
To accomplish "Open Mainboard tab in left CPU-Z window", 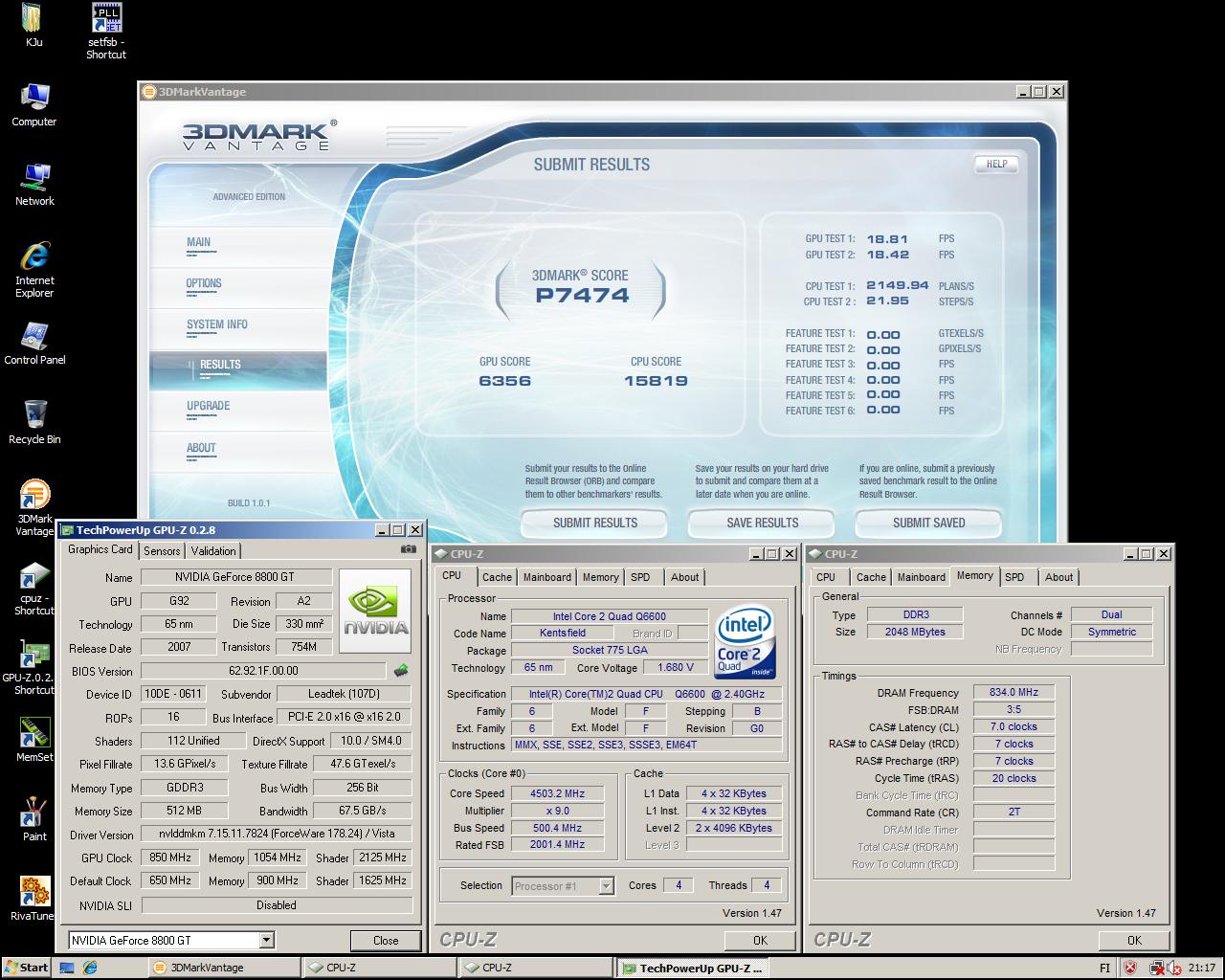I will click(547, 577).
